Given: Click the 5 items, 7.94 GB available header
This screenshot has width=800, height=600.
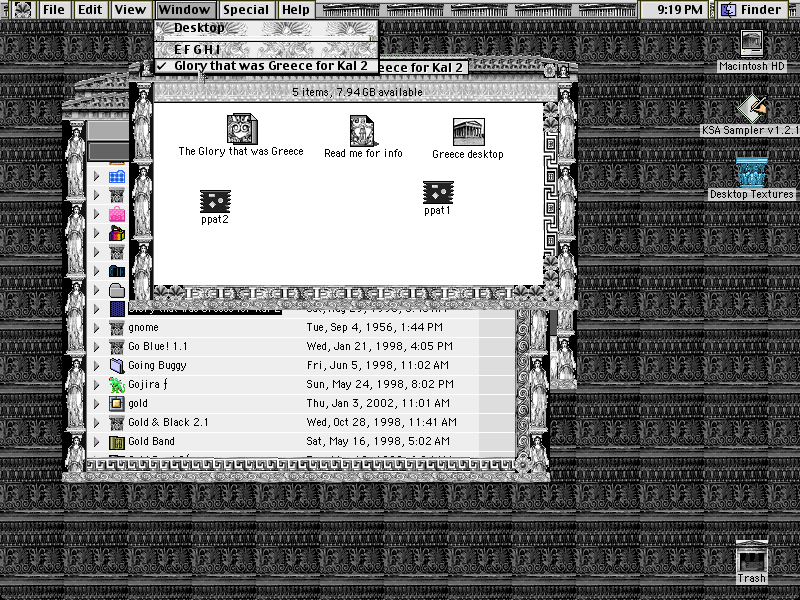Looking at the screenshot, I should tap(357, 92).
